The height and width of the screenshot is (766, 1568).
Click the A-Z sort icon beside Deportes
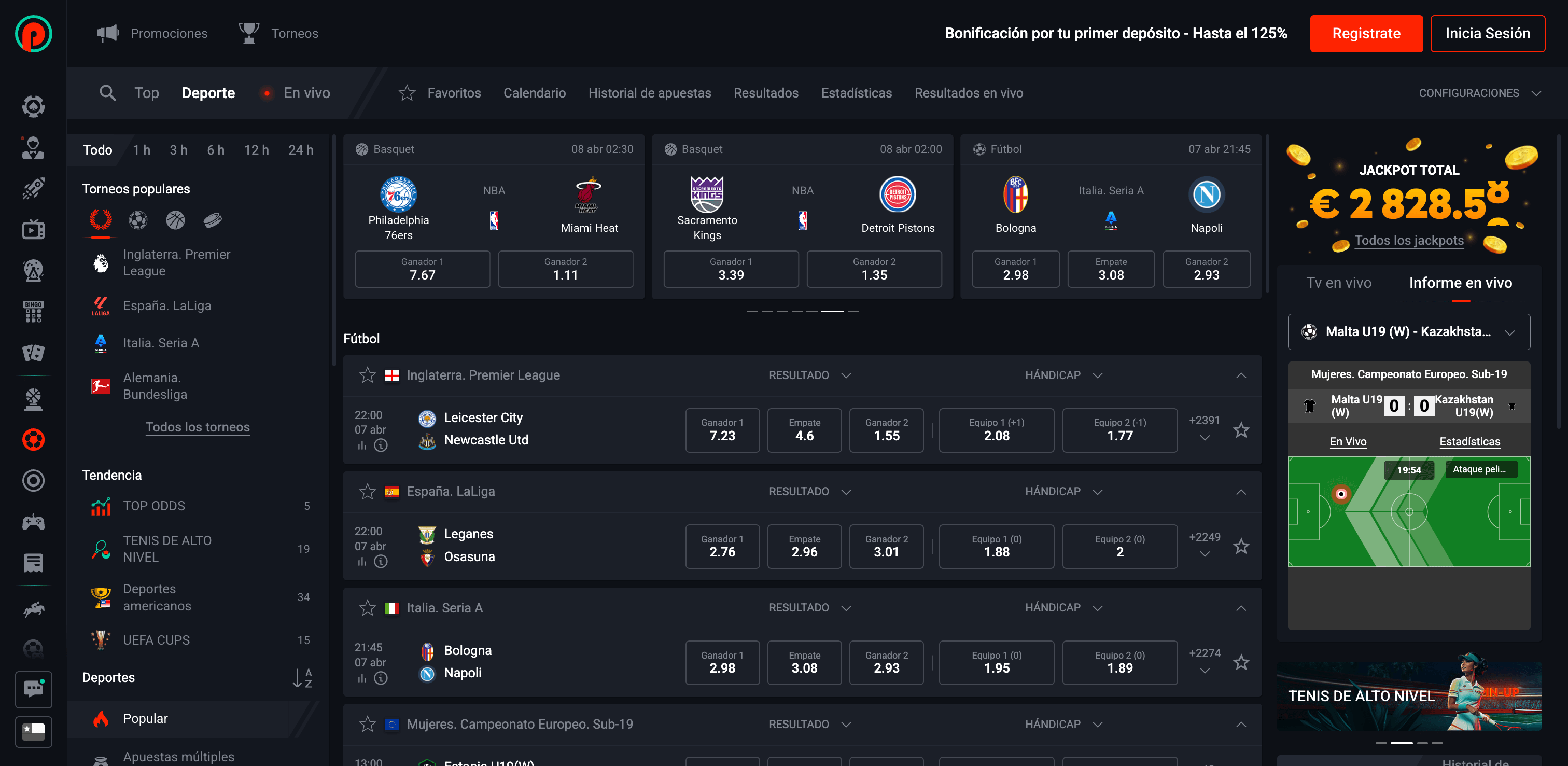coord(302,678)
